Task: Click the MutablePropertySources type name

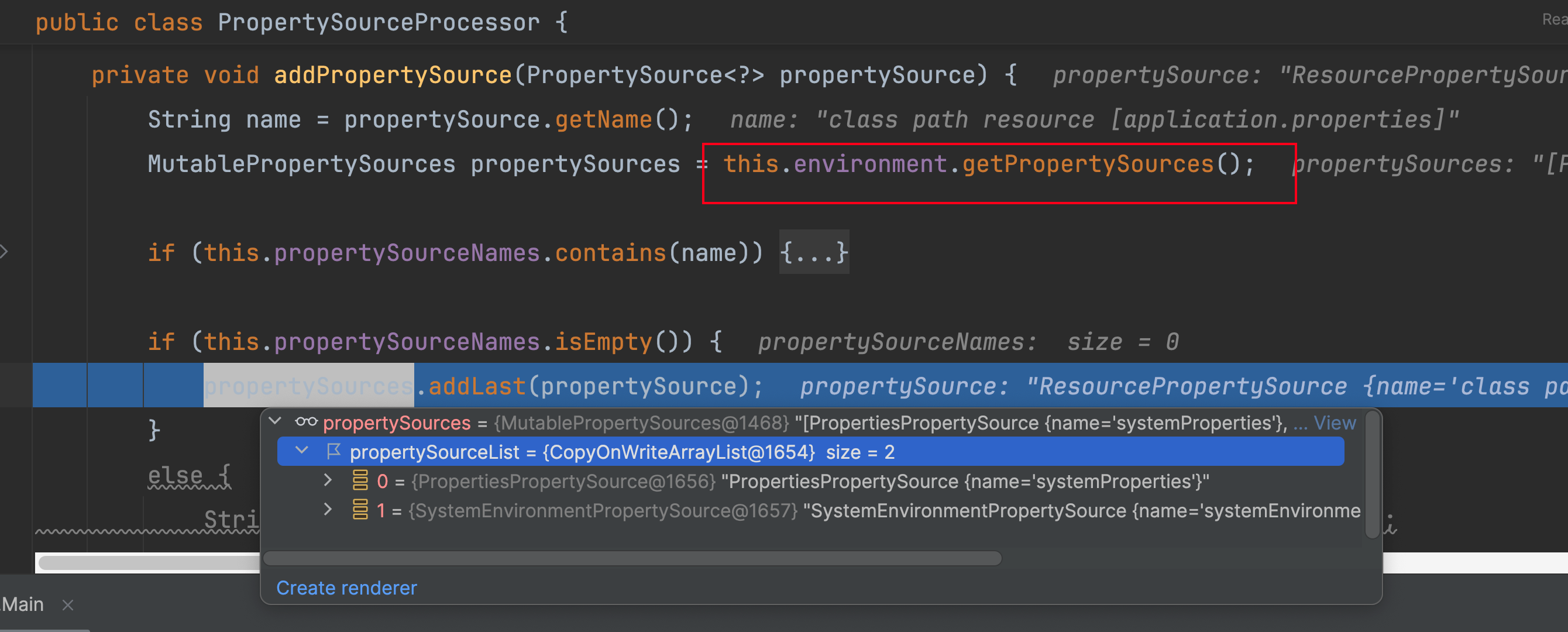Action: tap(301, 164)
